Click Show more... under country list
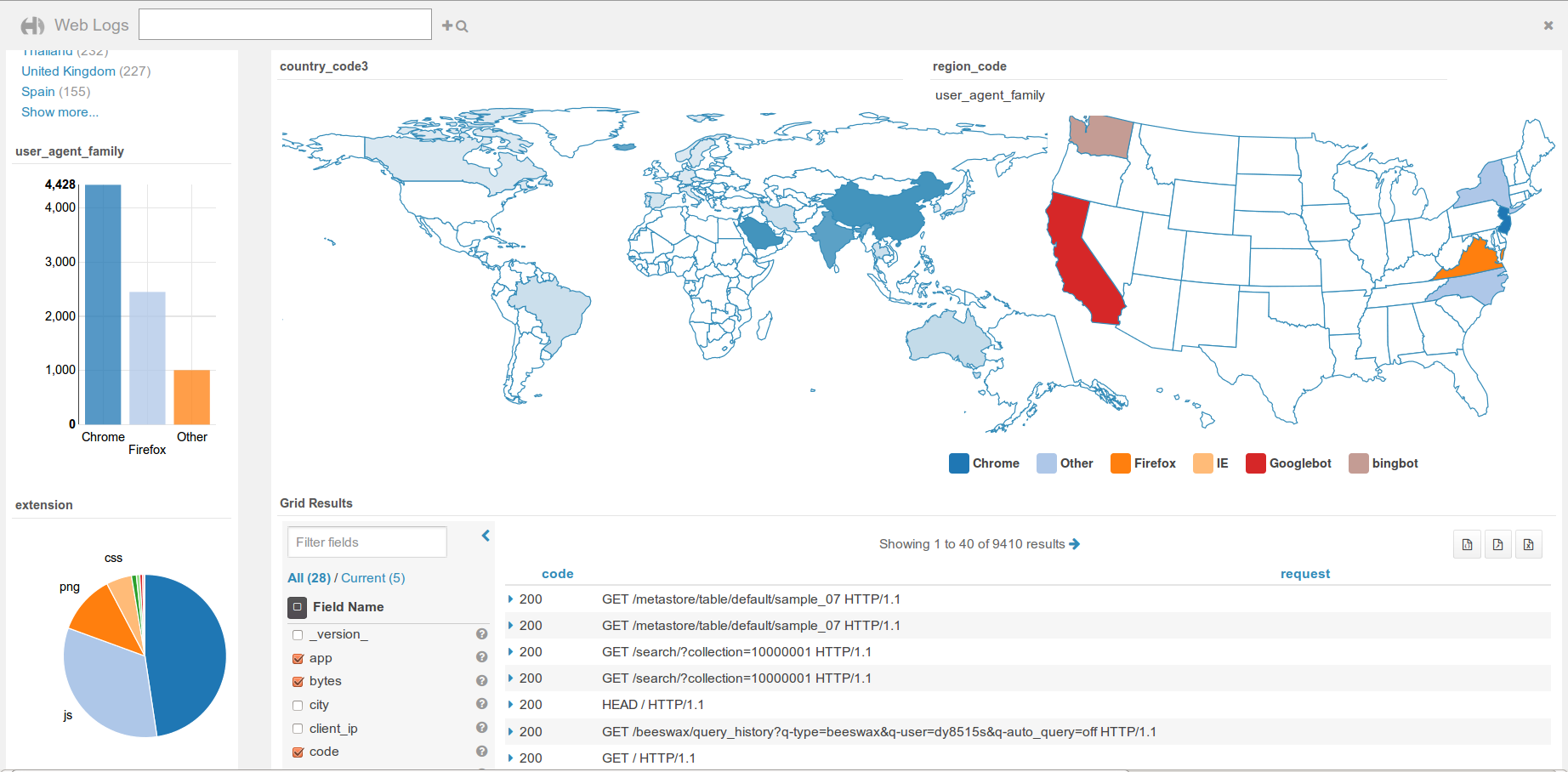1568x772 pixels. pos(60,112)
